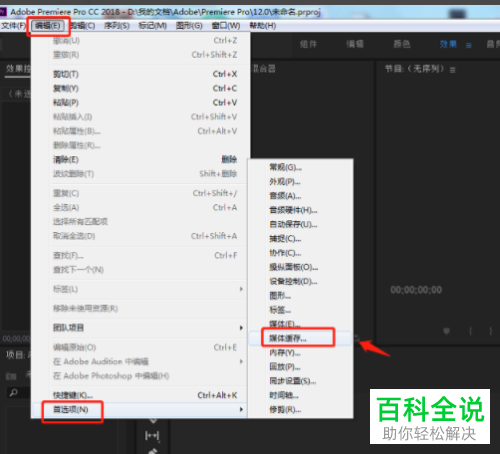Switch to the 组件 workspace tab

point(308,44)
